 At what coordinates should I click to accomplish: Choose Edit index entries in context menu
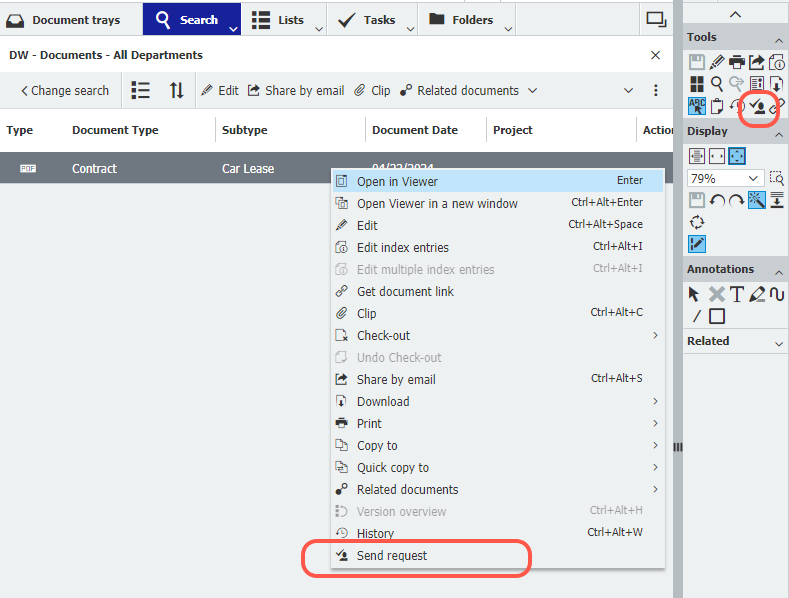point(498,248)
